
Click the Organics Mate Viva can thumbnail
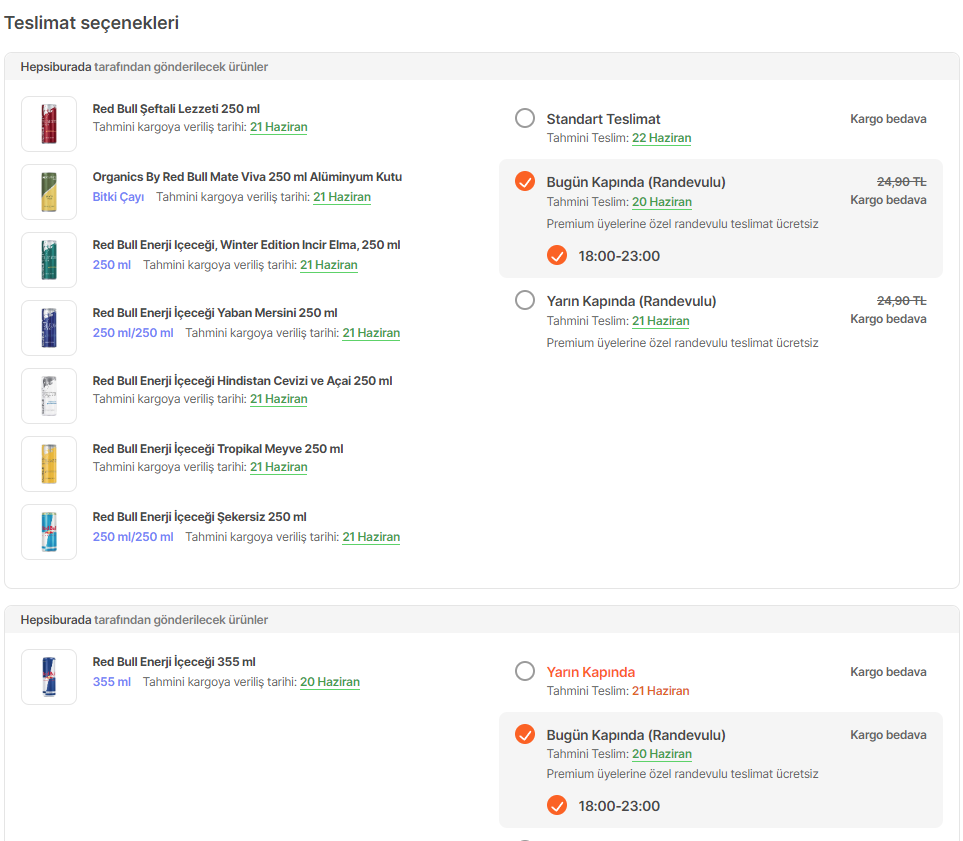point(49,192)
